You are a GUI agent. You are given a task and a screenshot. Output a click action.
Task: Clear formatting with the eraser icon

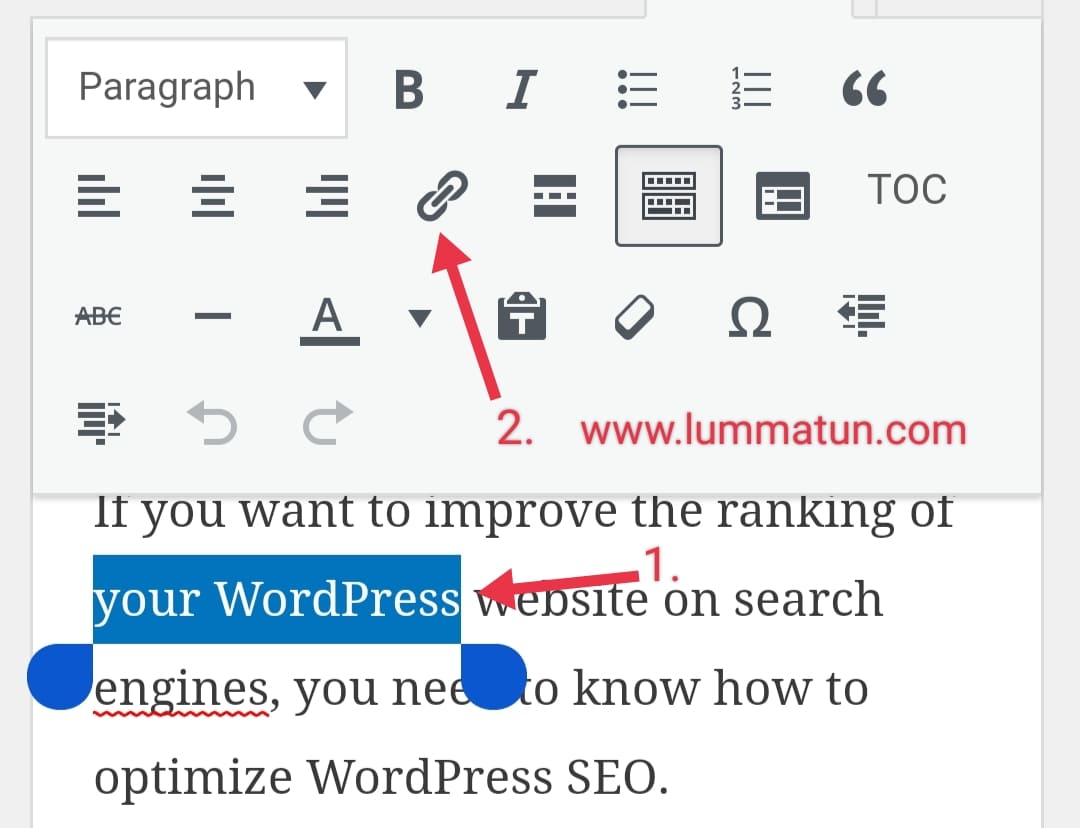[635, 317]
